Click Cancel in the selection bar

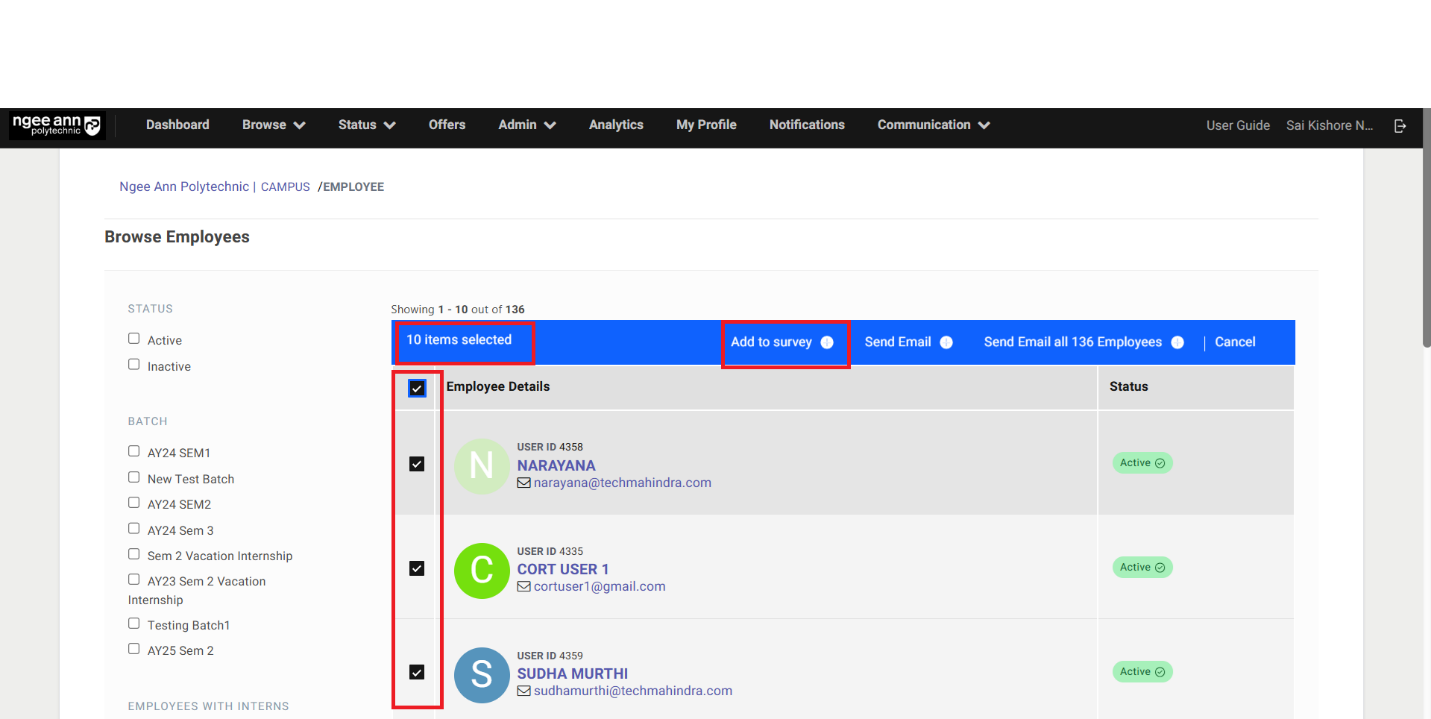(1234, 342)
